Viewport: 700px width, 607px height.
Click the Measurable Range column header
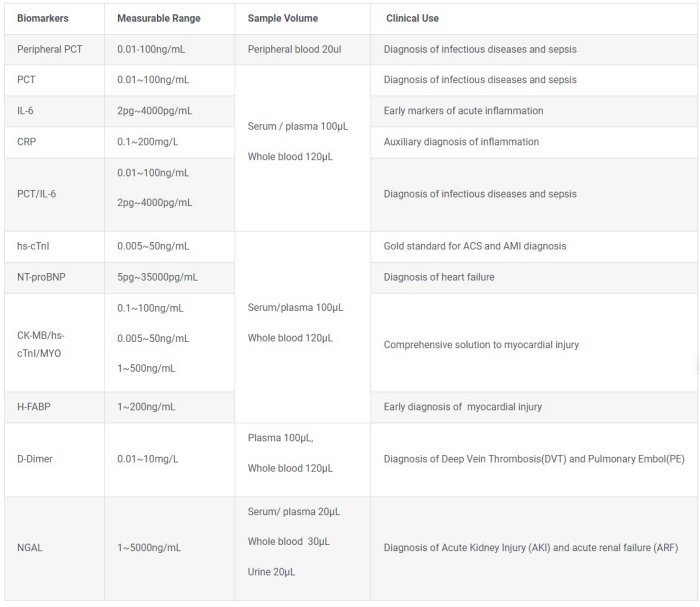click(x=157, y=18)
